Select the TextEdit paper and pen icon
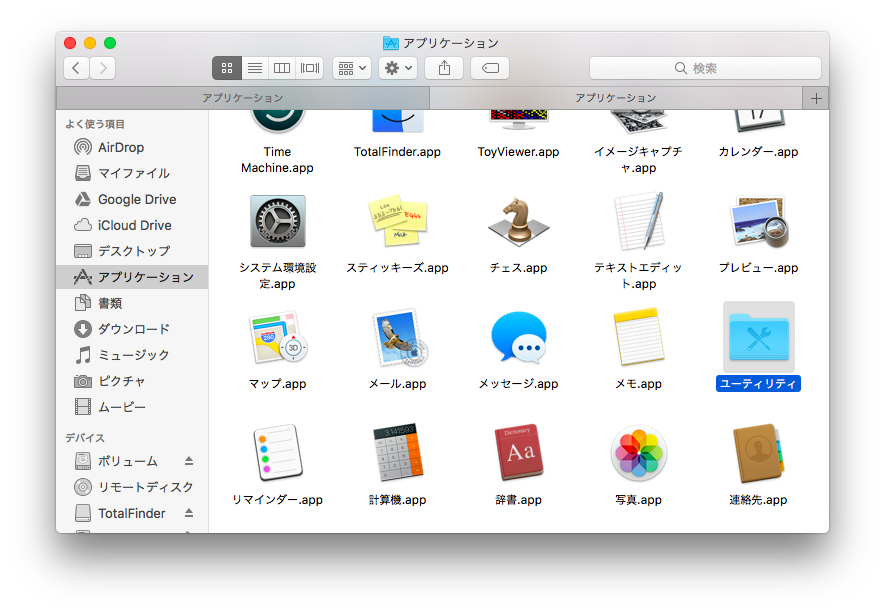This screenshot has width=885, height=613. pyautogui.click(x=638, y=221)
